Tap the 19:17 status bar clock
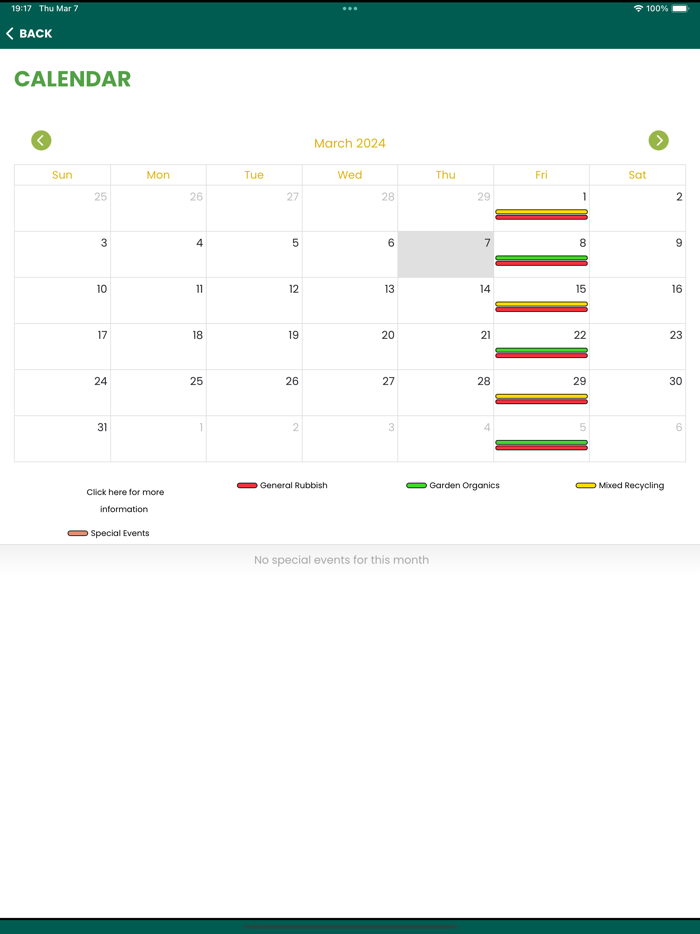 [21, 8]
